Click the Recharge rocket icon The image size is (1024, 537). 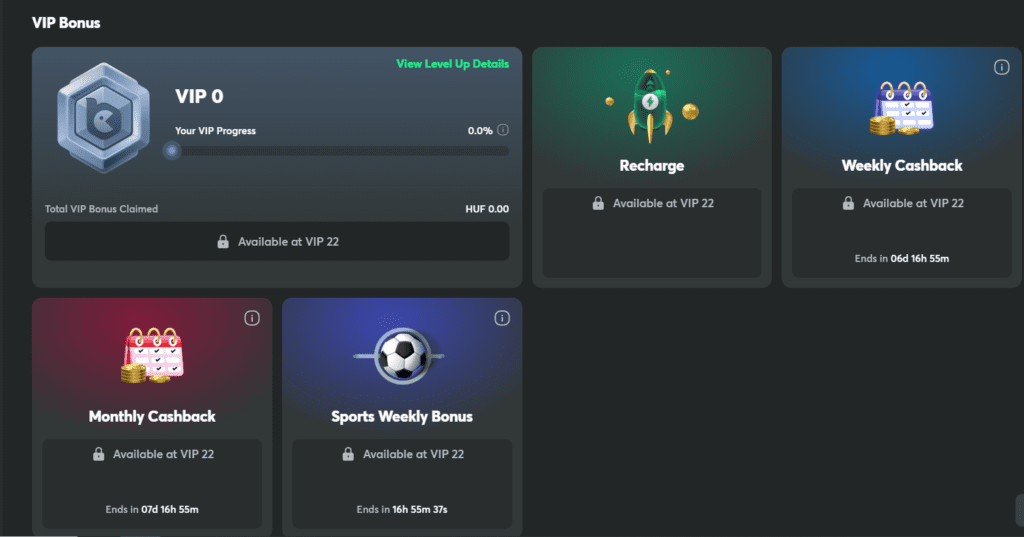(650, 106)
